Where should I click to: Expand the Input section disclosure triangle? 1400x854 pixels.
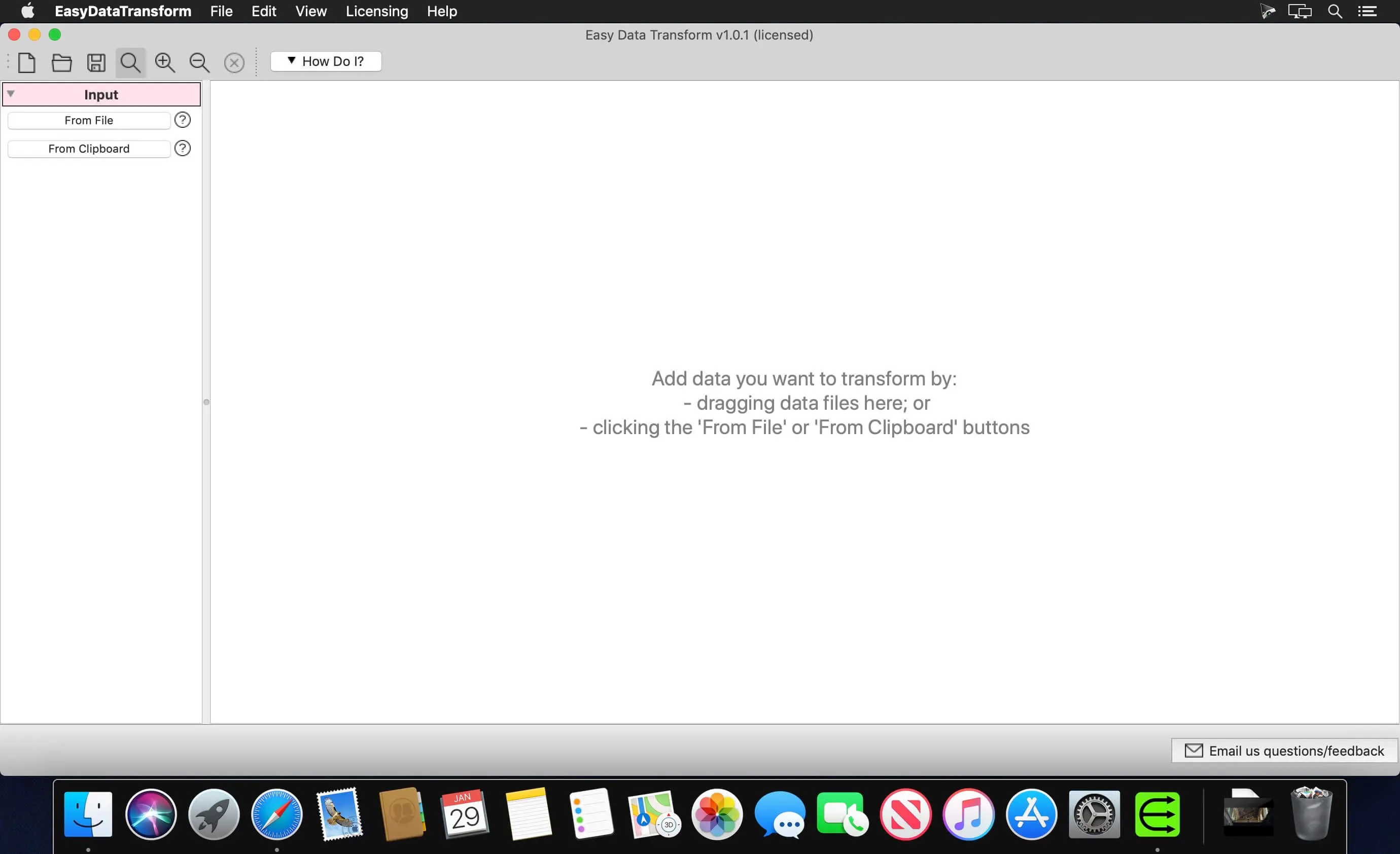9,93
